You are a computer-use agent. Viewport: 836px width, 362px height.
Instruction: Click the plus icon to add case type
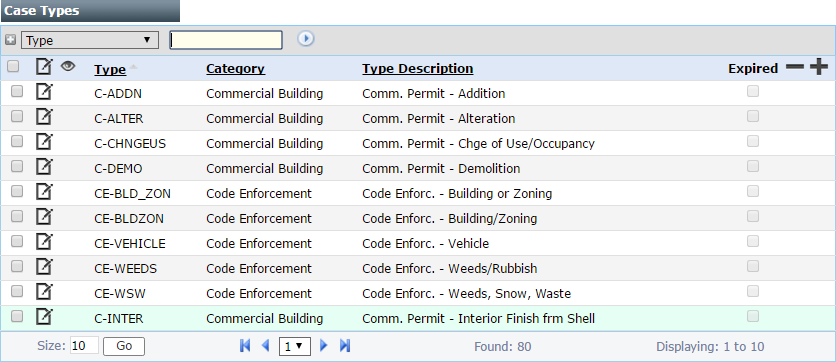point(818,67)
